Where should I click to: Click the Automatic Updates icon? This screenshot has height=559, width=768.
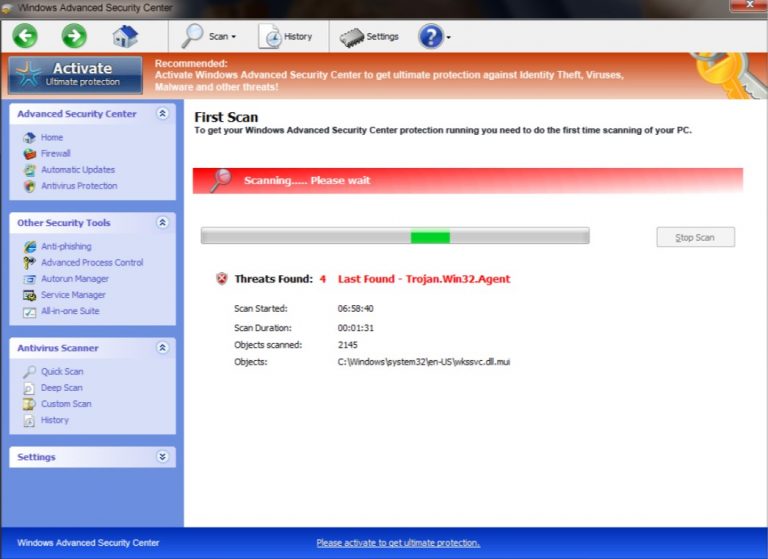pyautogui.click(x=29, y=170)
